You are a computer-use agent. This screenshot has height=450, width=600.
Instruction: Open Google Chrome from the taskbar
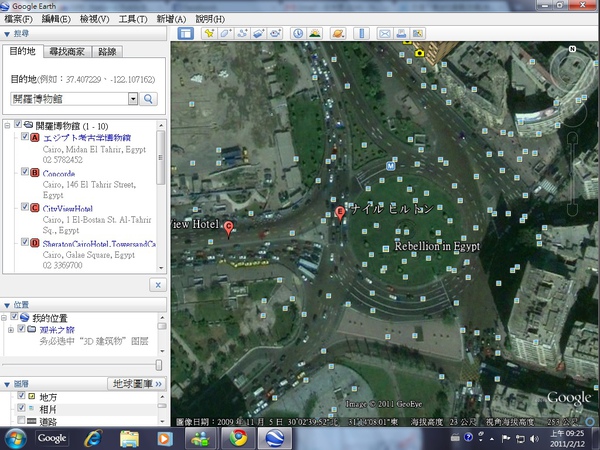point(238,438)
